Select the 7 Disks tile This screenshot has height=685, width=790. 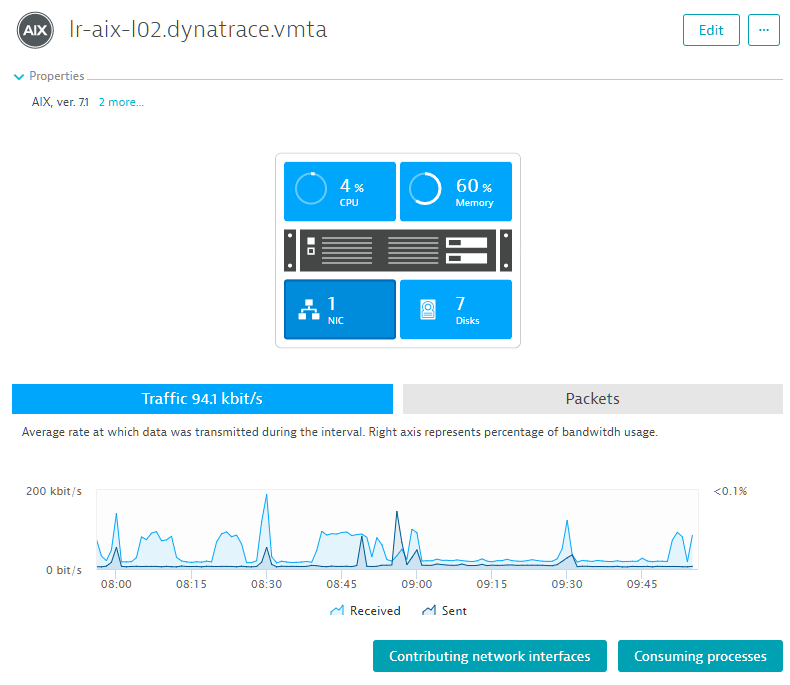point(455,309)
